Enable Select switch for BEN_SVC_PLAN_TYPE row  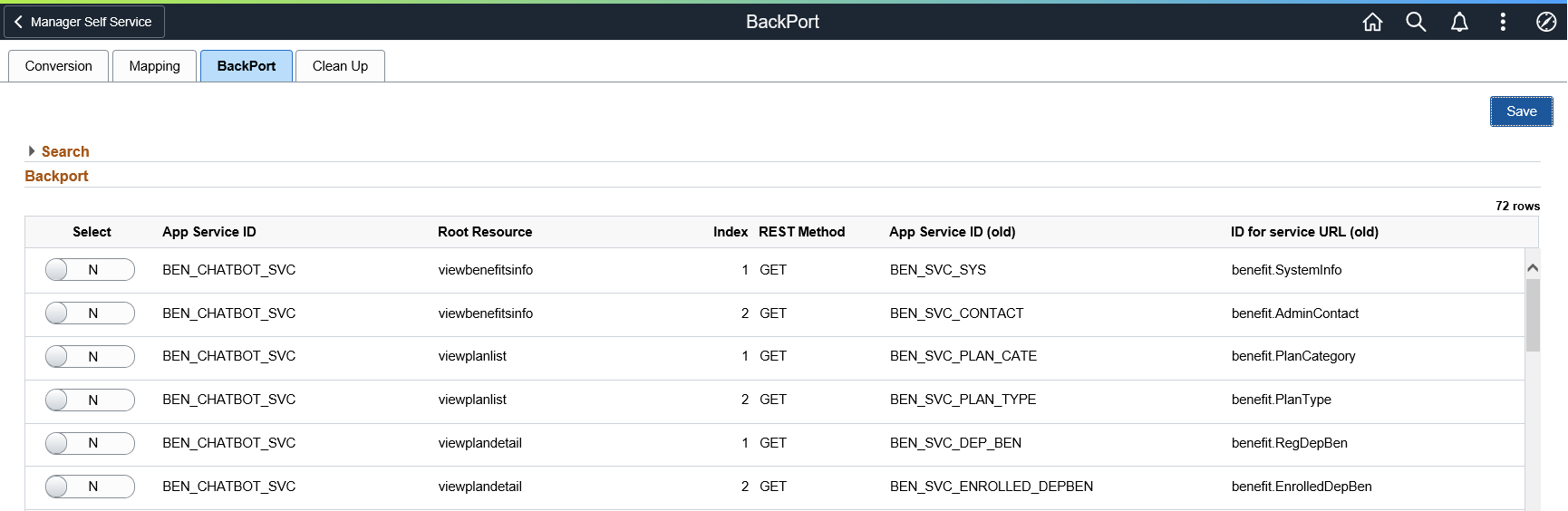pyautogui.click(x=90, y=400)
